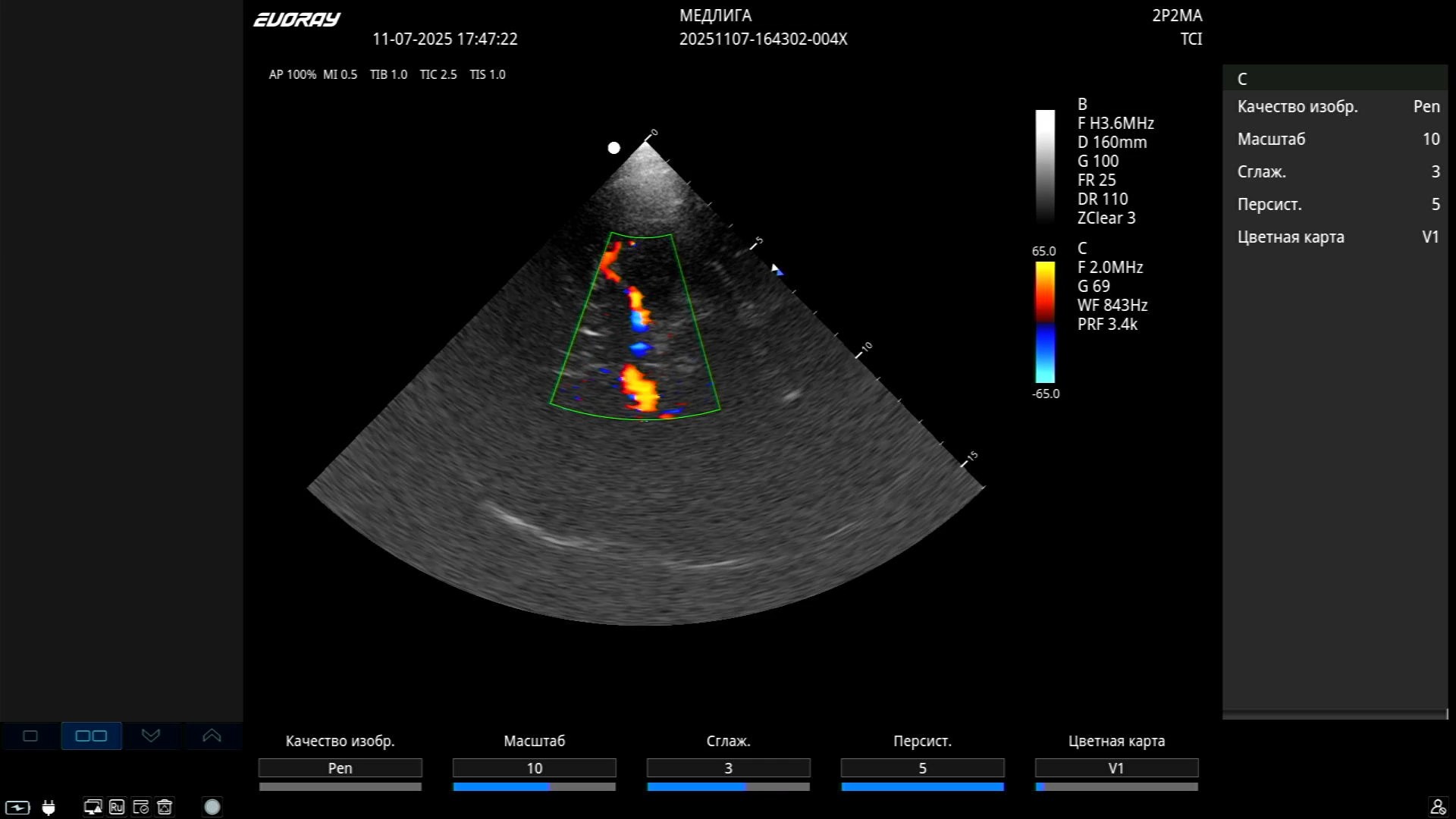Viewport: 1456px width, 819px height.
Task: Click the Персист. value box showing 5
Action: 922,768
